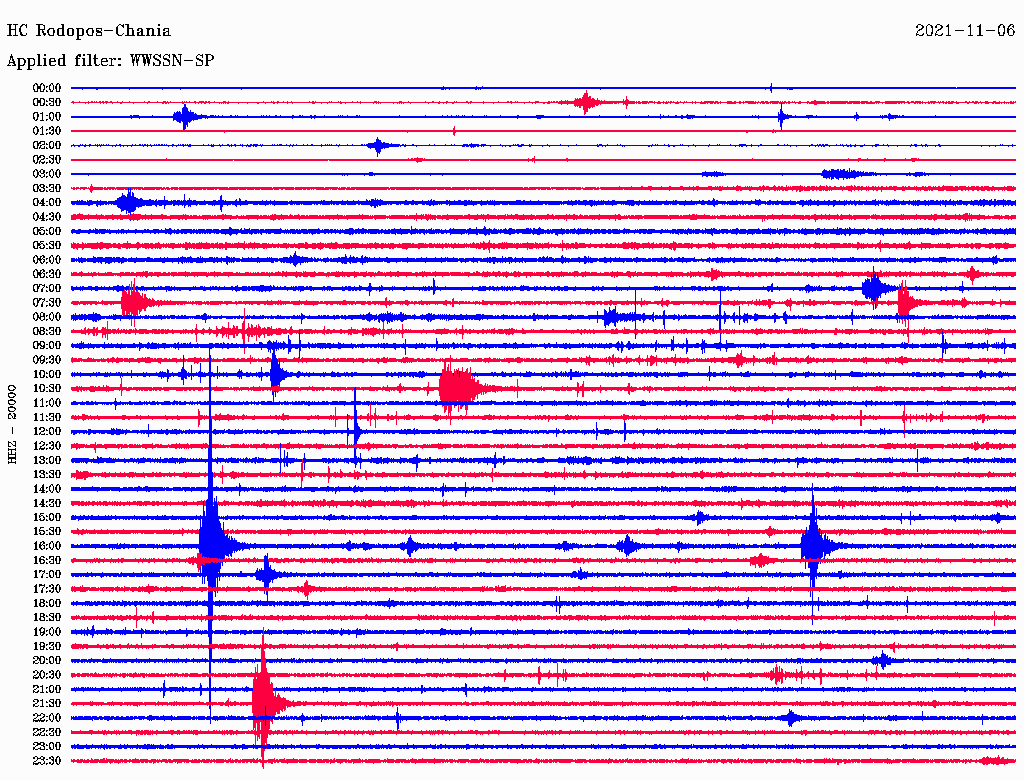Select the 15:00 time row label

[x=47, y=517]
